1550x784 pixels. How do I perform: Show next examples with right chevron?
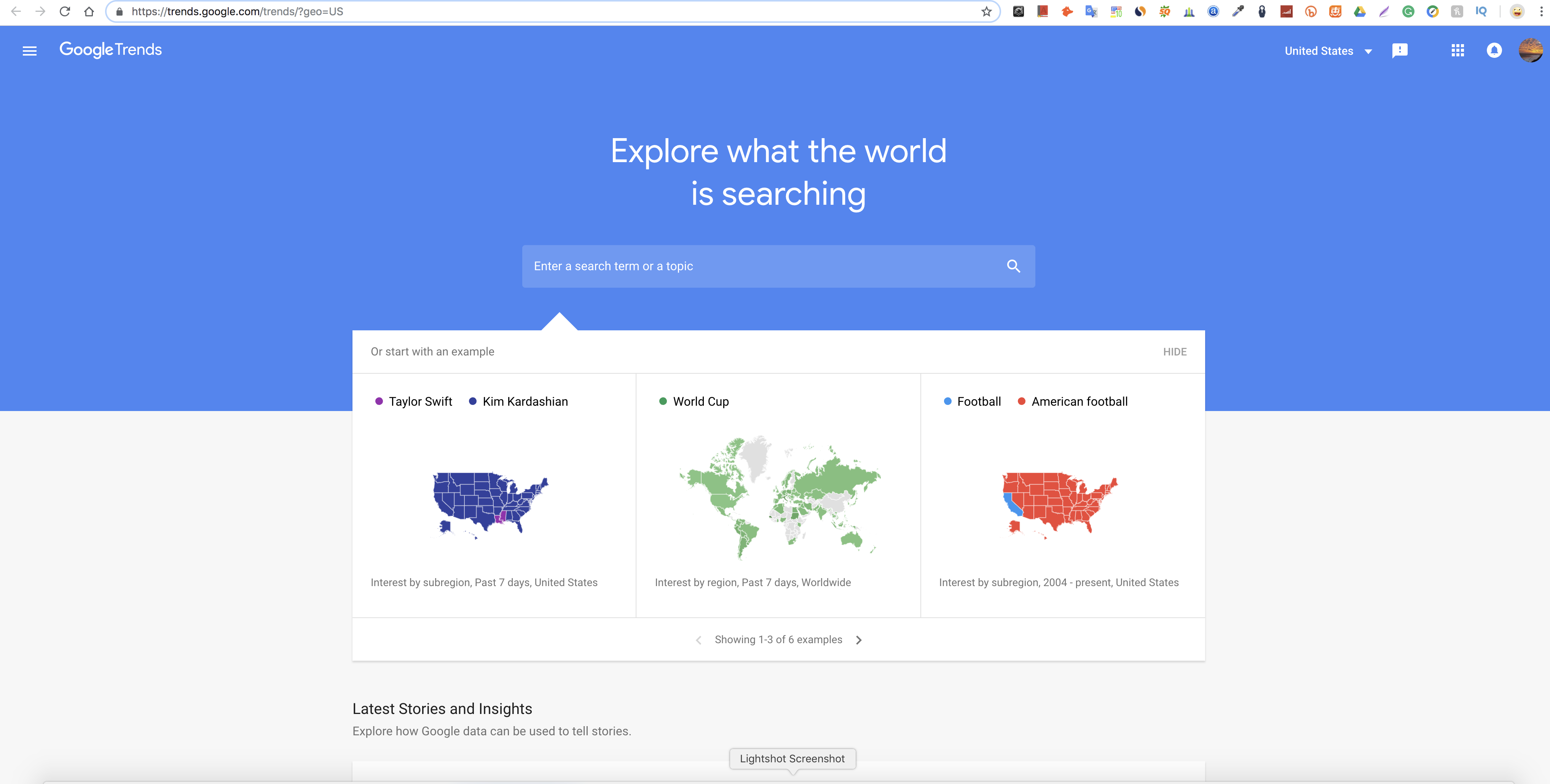tap(859, 640)
